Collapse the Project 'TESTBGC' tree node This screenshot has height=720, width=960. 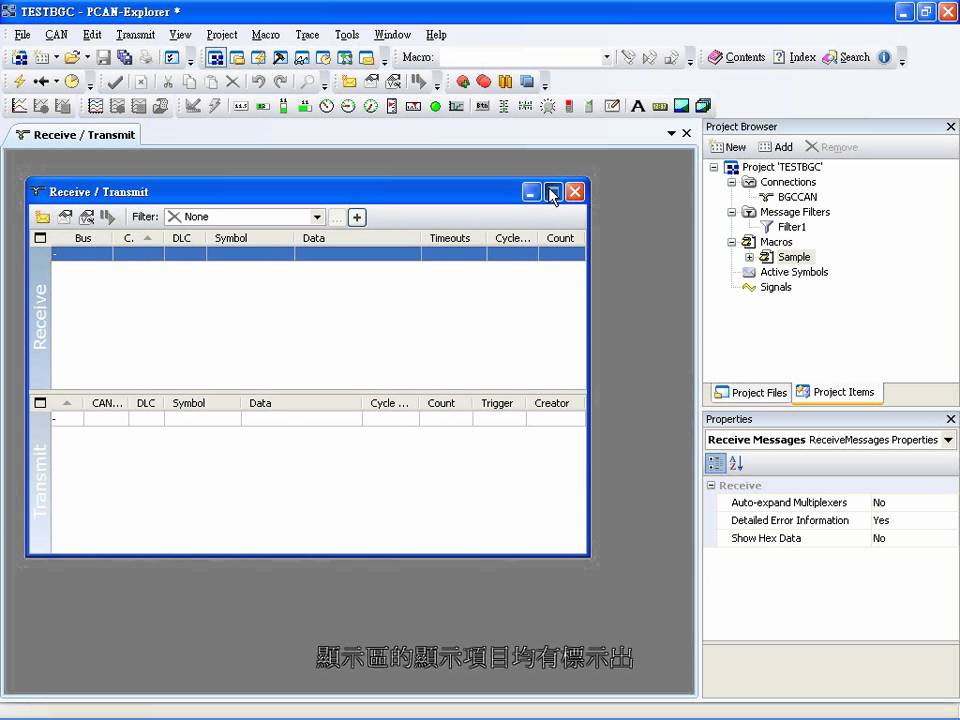click(x=714, y=167)
